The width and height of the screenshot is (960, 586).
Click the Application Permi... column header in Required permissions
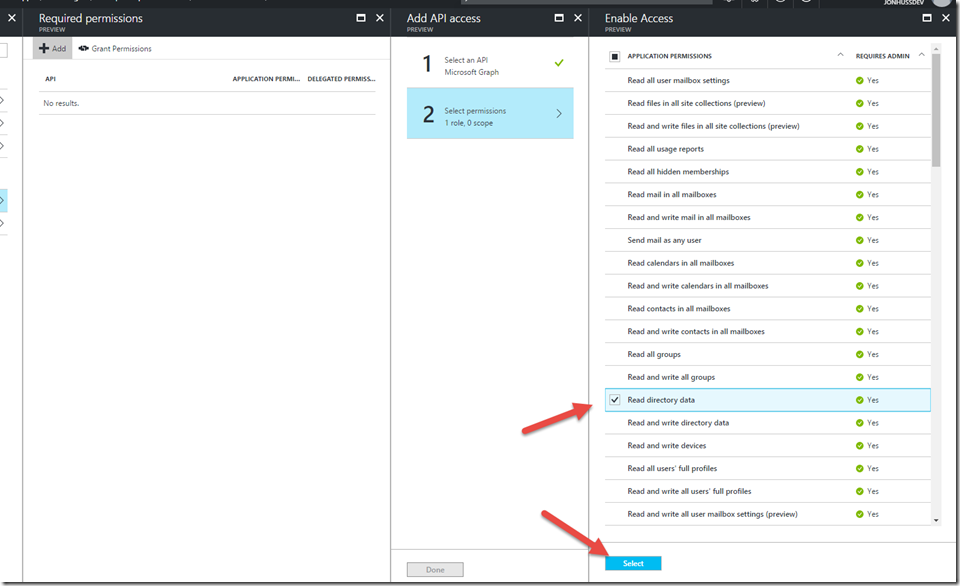[x=266, y=79]
